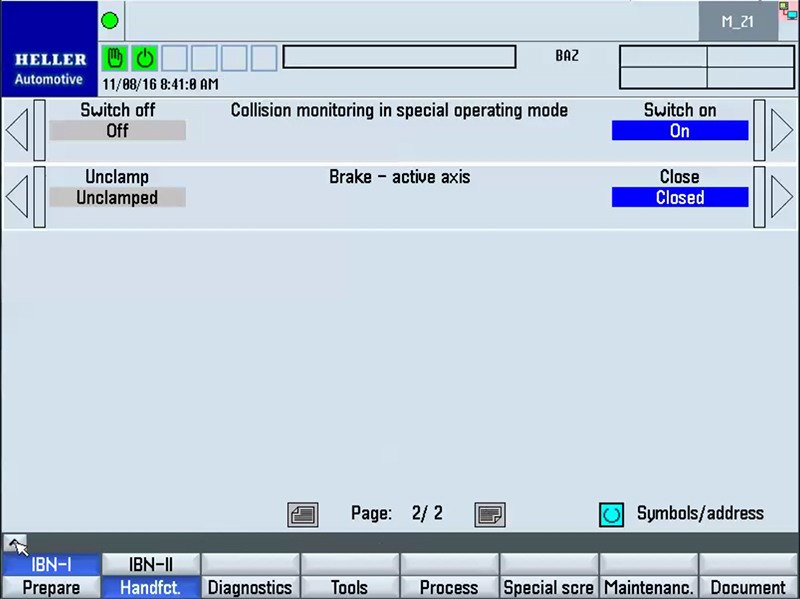Switch collision monitoring On
Viewport: 800px width, 599px height.
[x=680, y=131]
